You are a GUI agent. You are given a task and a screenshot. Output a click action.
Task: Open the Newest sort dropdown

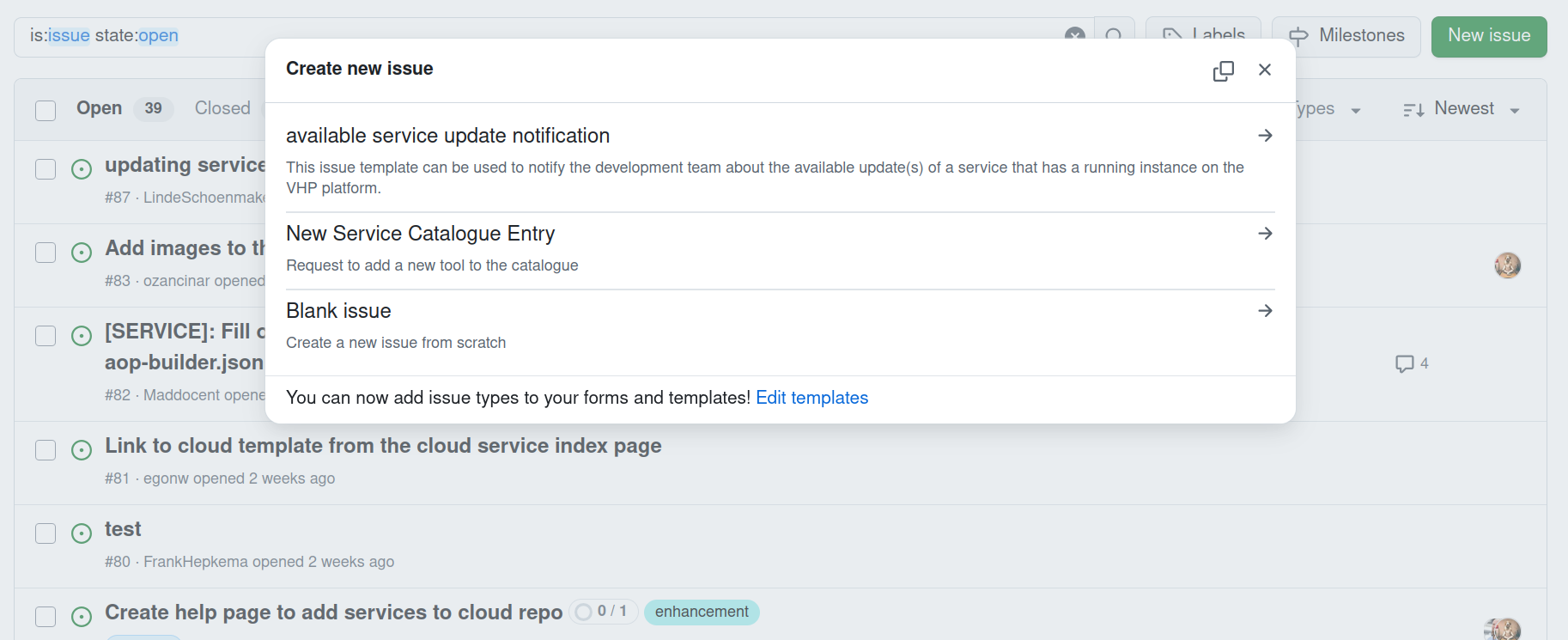[1462, 109]
